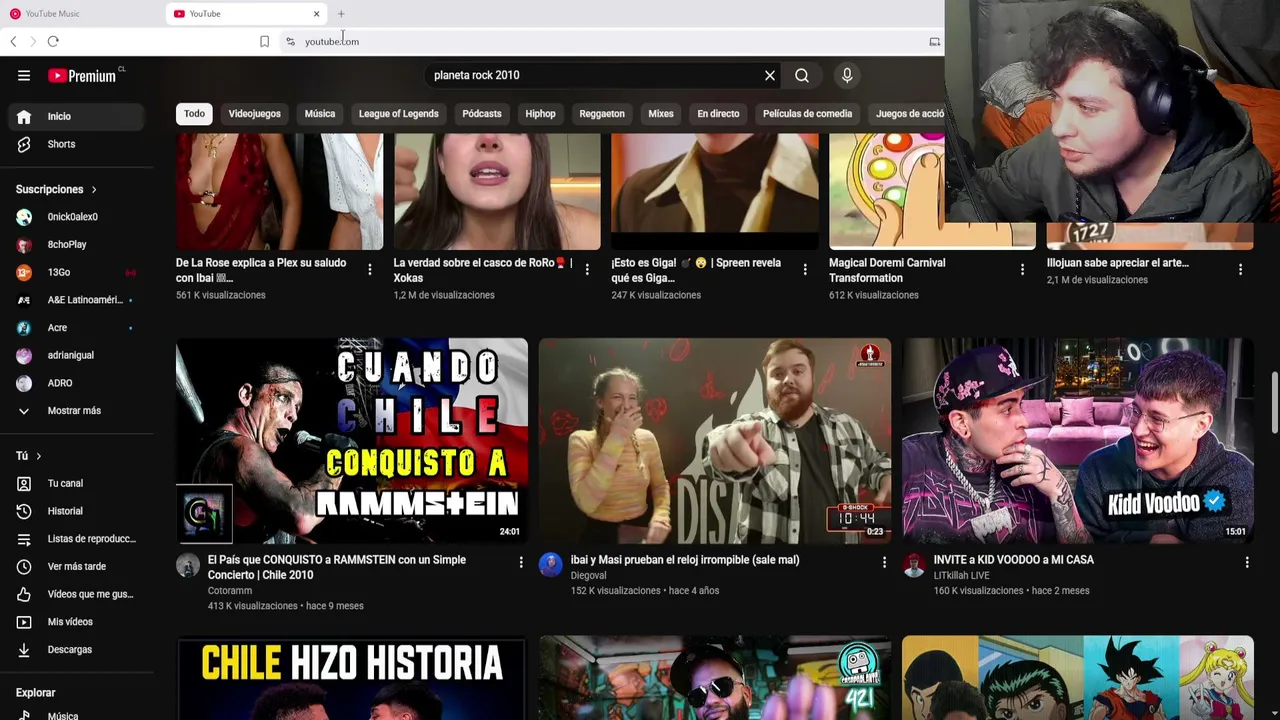Open Descargas

pos(76,650)
